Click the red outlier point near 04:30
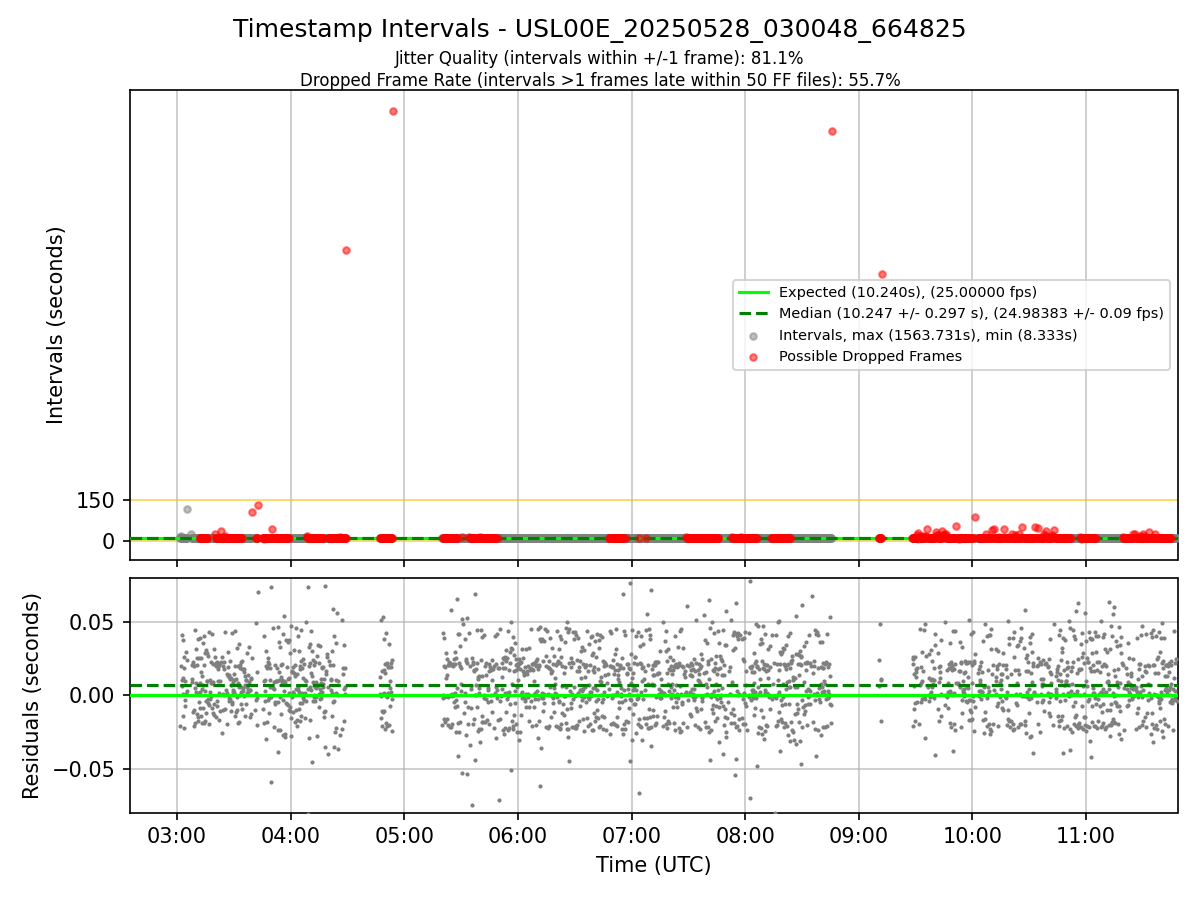The height and width of the screenshot is (900, 1200). (346, 250)
